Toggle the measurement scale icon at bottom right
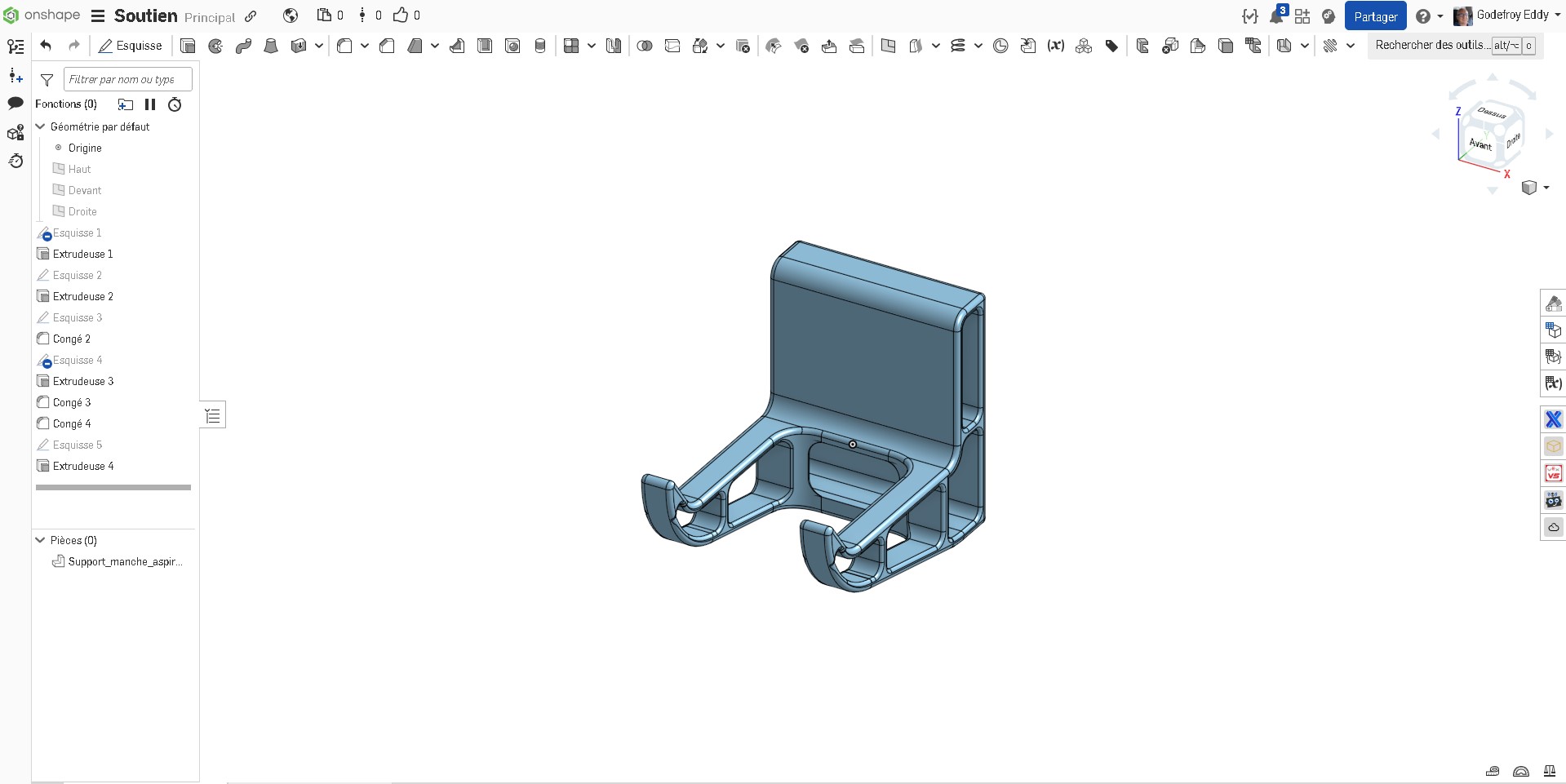Screen dimensions: 1566x784 pos(1550,771)
